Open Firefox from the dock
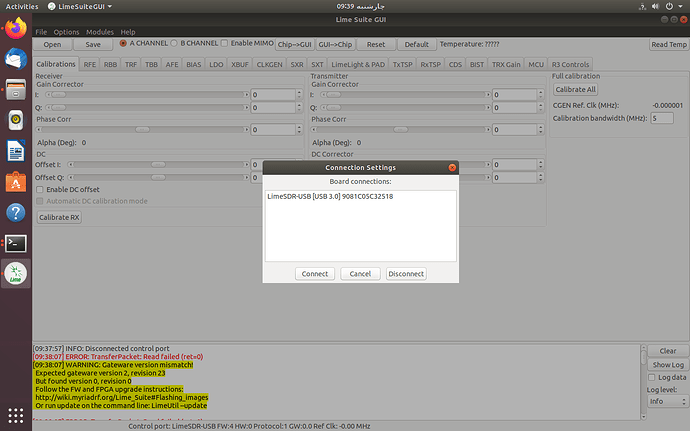This screenshot has height=431, width=690. [x=16, y=28]
